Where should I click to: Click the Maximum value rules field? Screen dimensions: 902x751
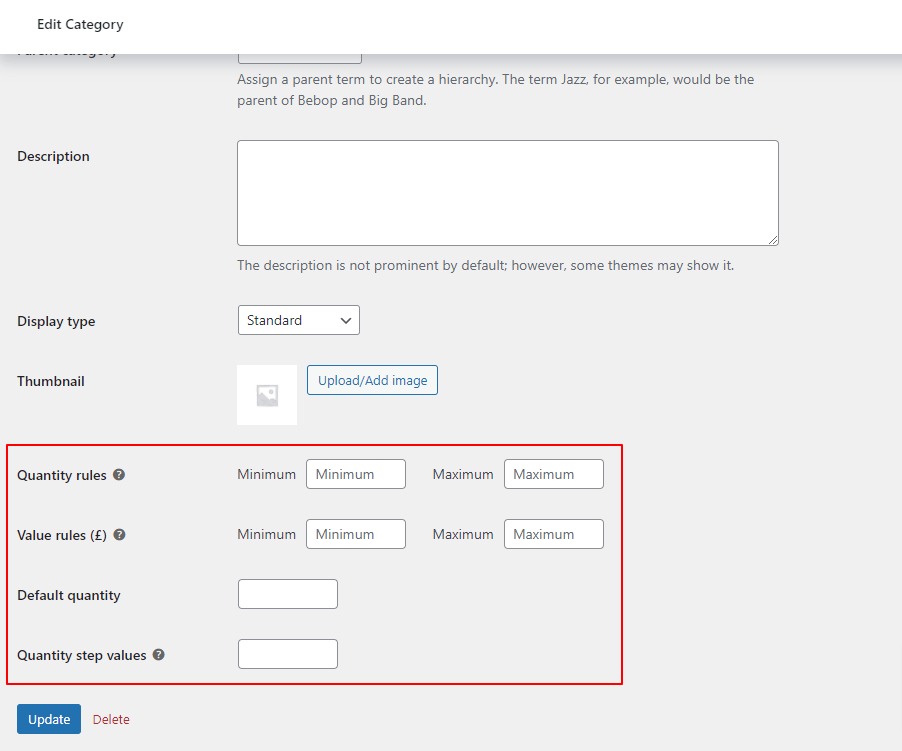[x=553, y=533]
